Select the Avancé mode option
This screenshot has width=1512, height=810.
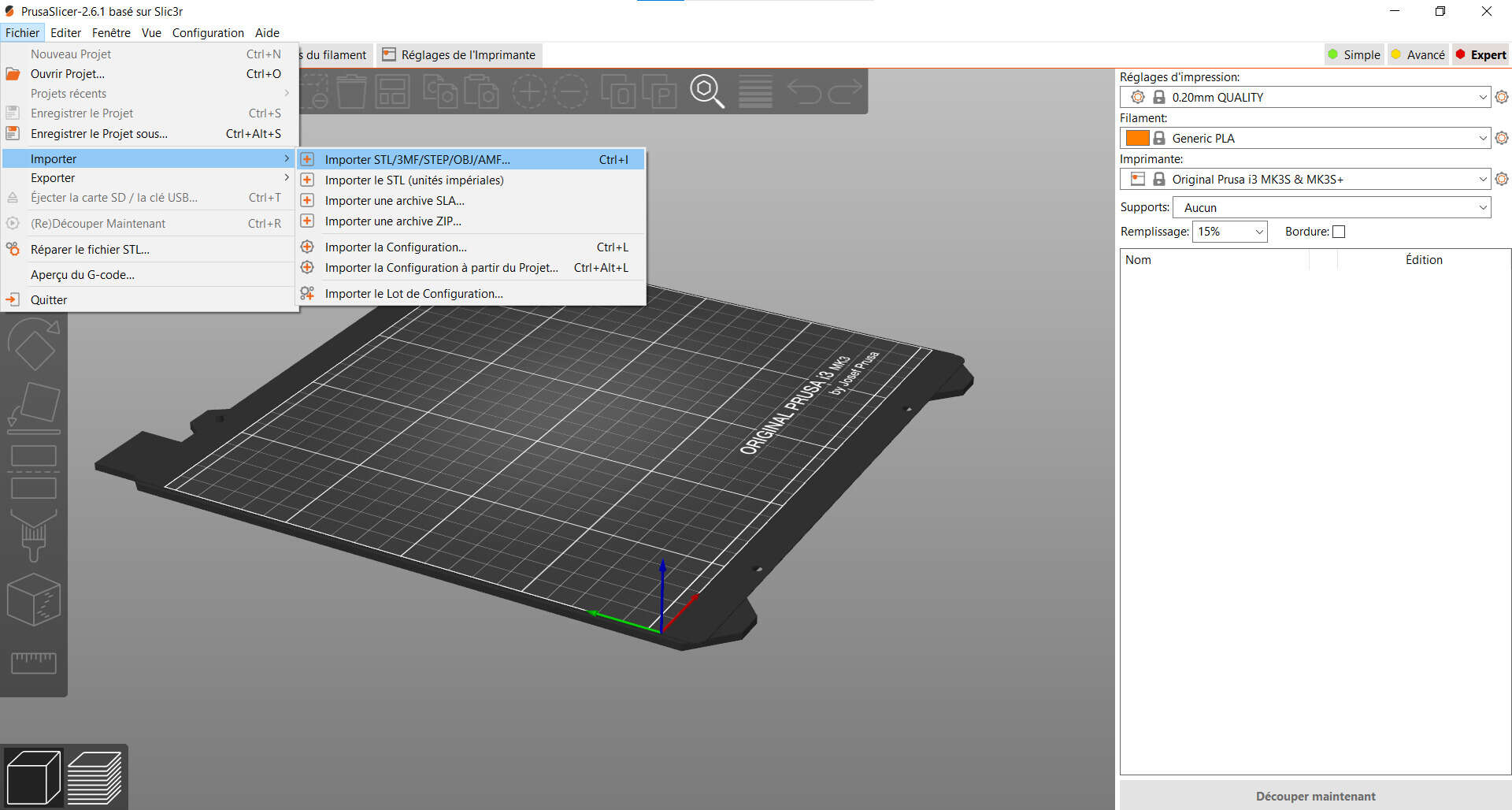[x=1417, y=54]
